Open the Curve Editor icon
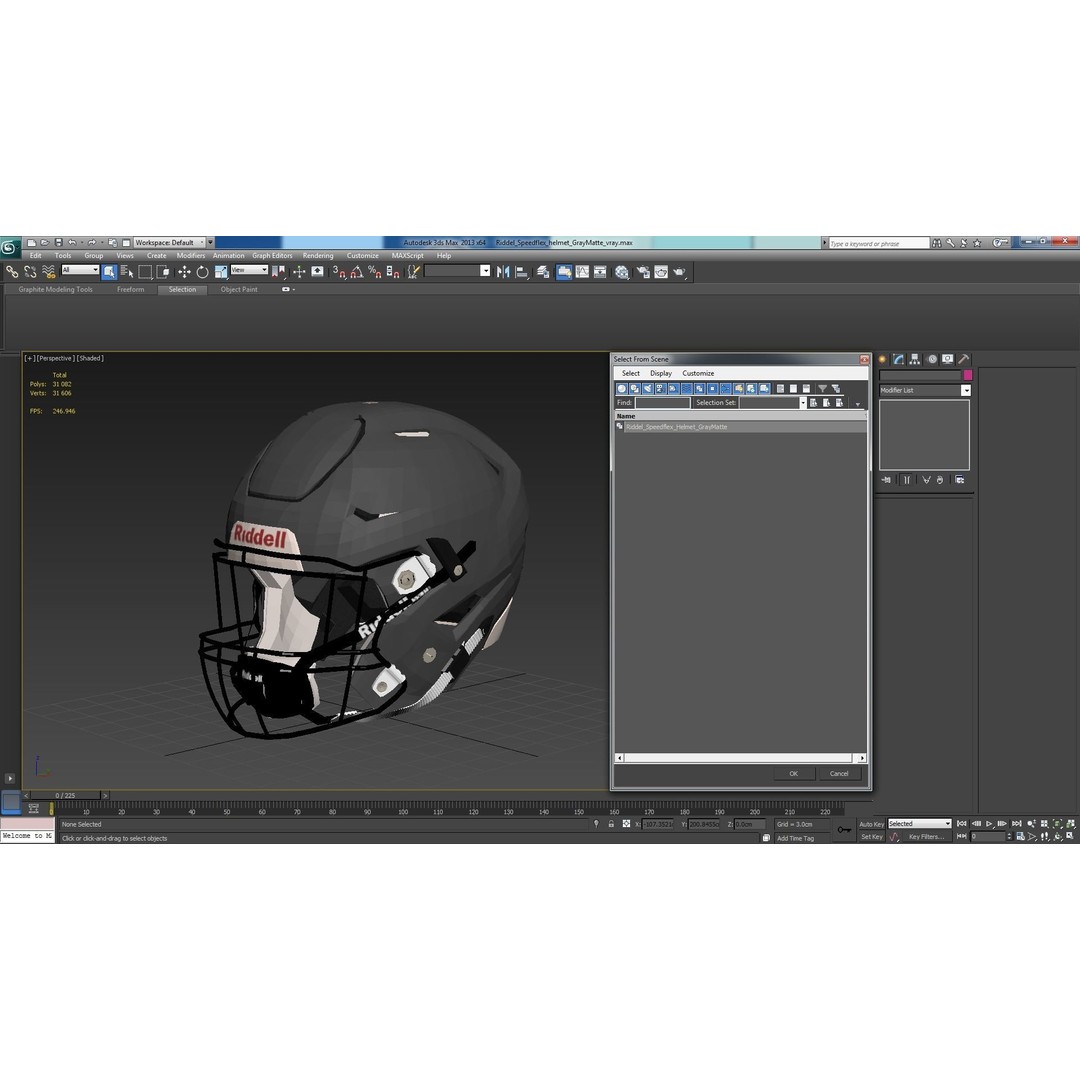 click(x=582, y=272)
